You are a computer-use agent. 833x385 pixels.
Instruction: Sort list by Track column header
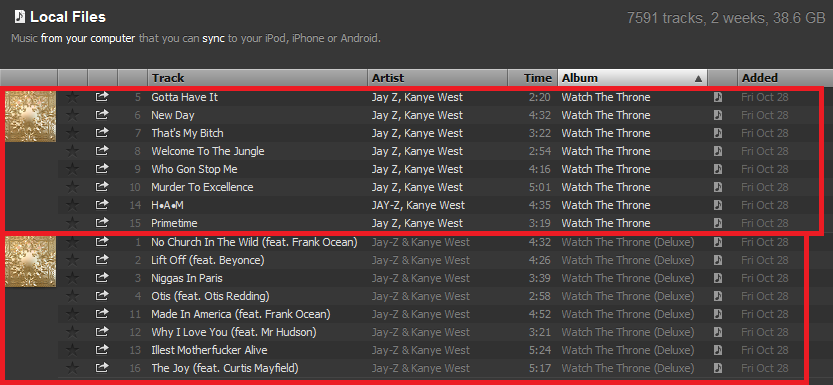click(x=258, y=78)
